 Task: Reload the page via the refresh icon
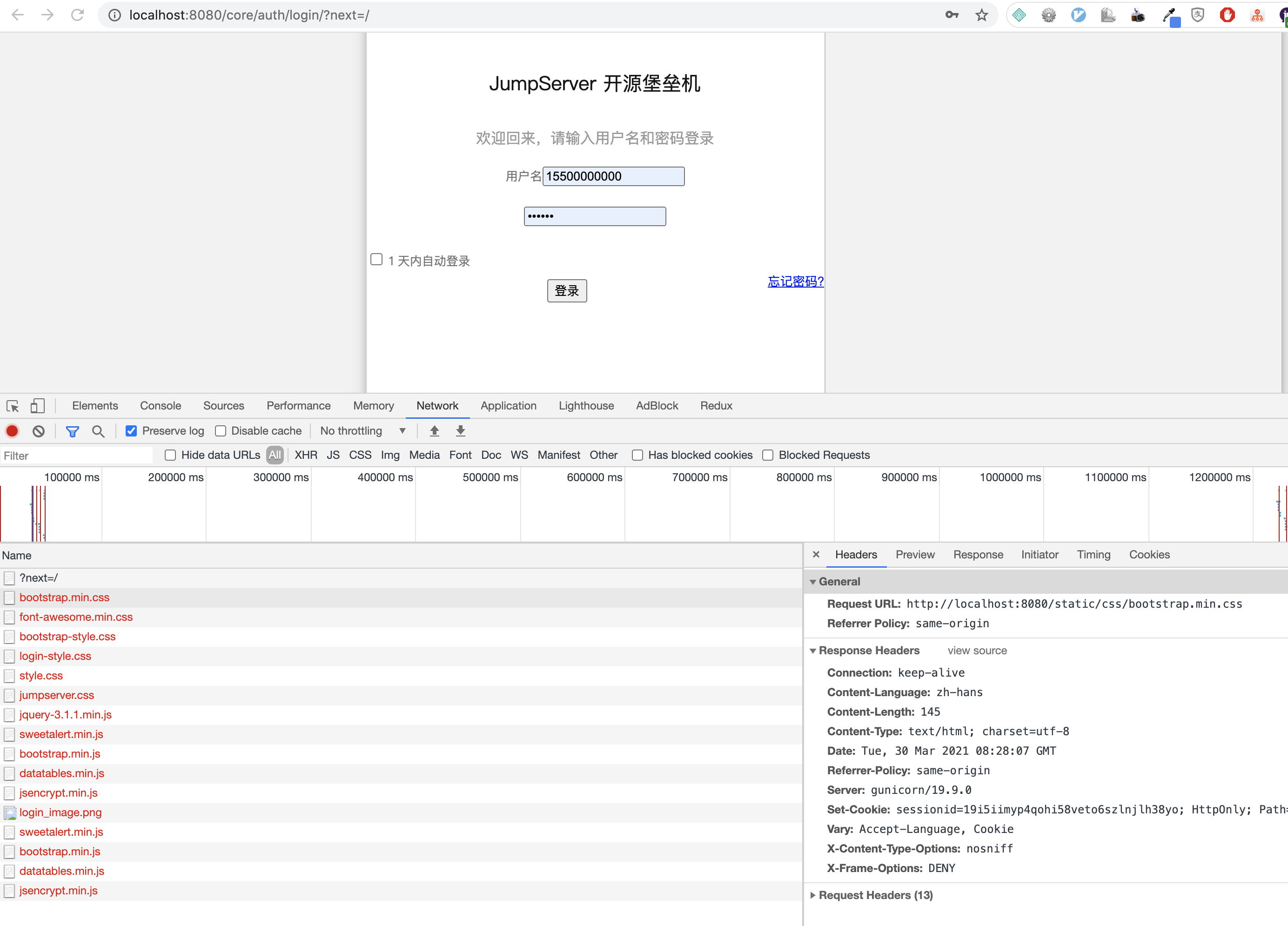[78, 15]
